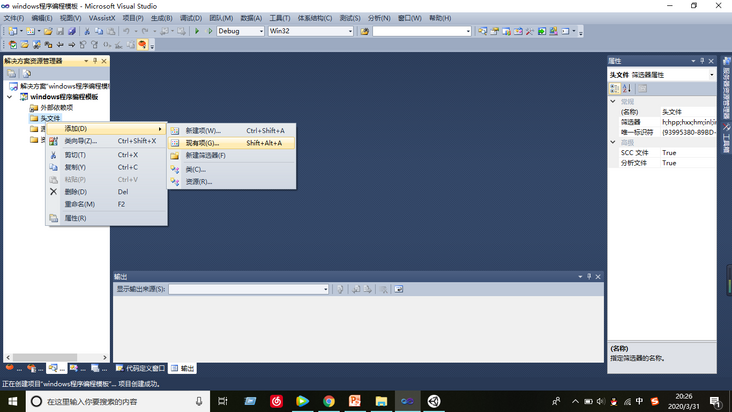Open Solution Explorer via toolbar icon
732x412 pixels.
click(482, 31)
